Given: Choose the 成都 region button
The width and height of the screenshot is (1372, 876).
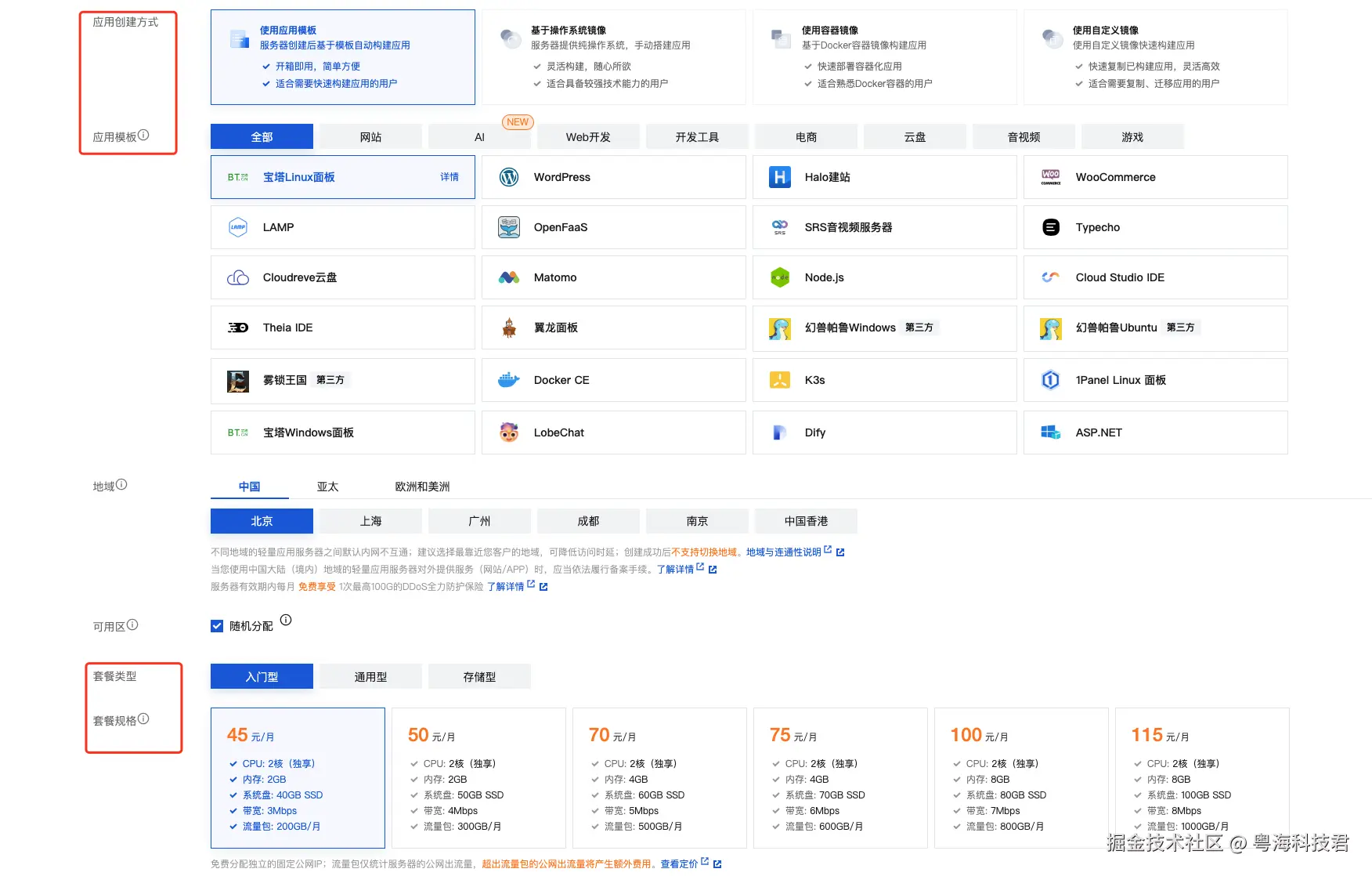Looking at the screenshot, I should 588,521.
